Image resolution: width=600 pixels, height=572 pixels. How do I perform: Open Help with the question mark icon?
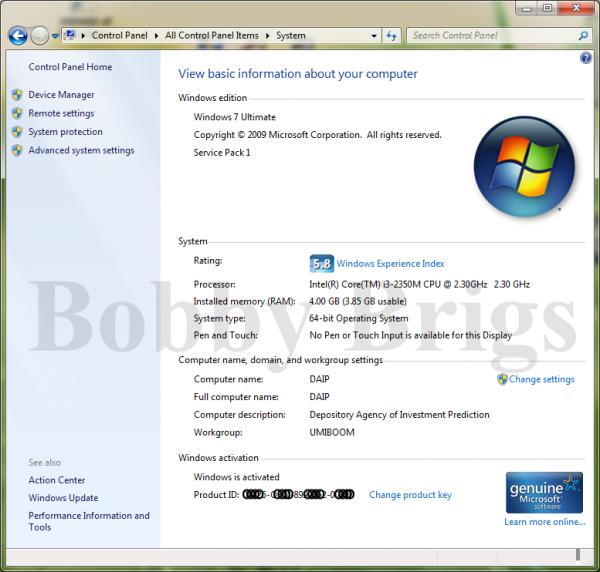(x=586, y=58)
